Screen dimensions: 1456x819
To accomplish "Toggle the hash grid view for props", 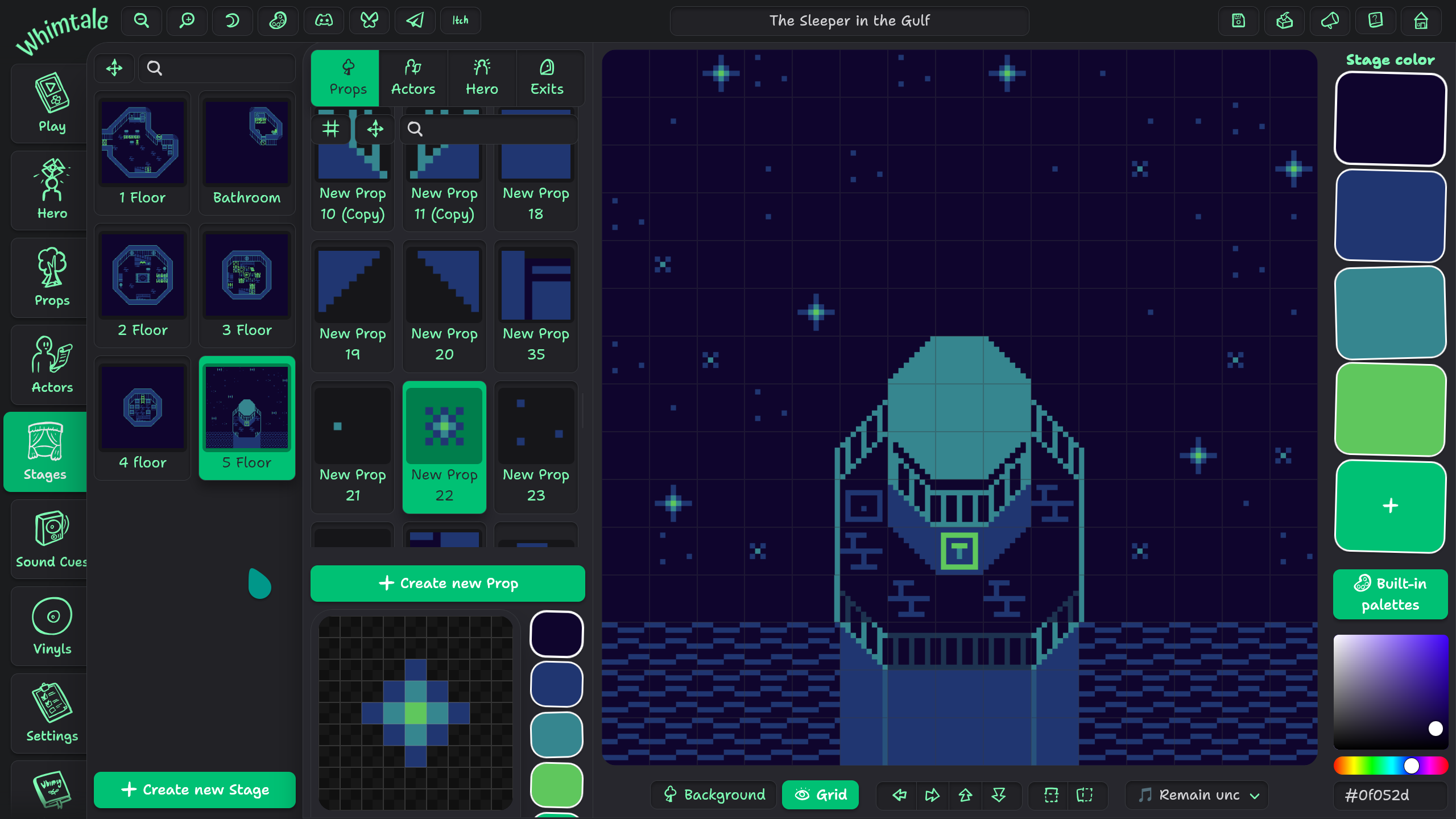I will pyautogui.click(x=330, y=129).
